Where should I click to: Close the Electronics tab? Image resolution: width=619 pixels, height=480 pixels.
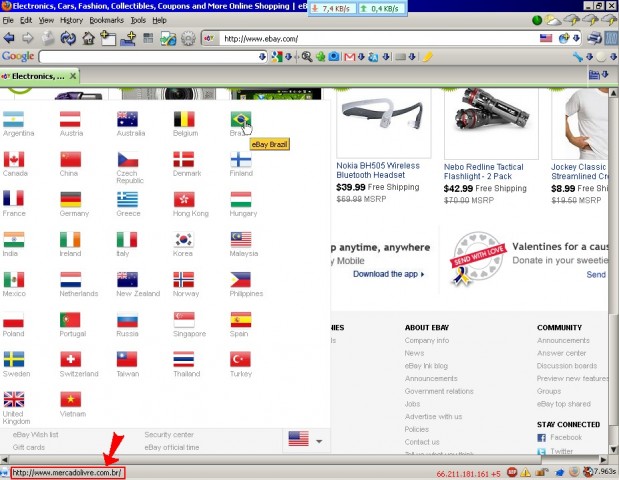pyautogui.click(x=73, y=76)
